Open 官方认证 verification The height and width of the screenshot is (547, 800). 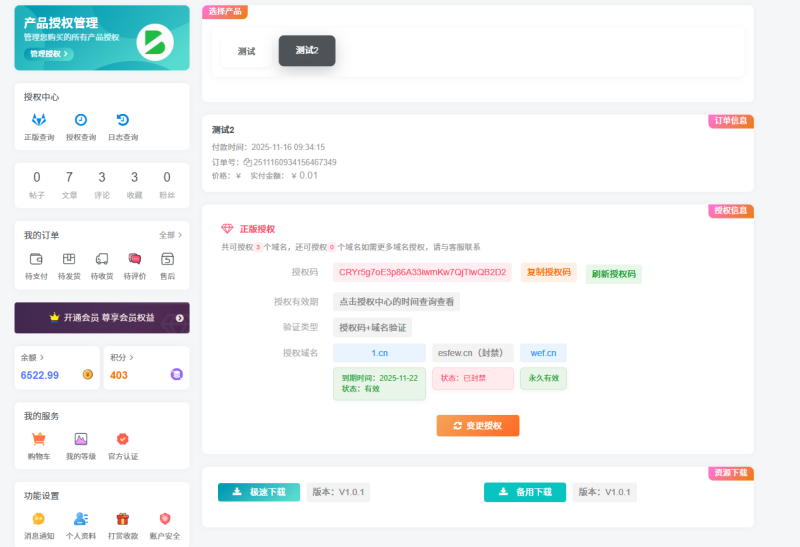(122, 445)
